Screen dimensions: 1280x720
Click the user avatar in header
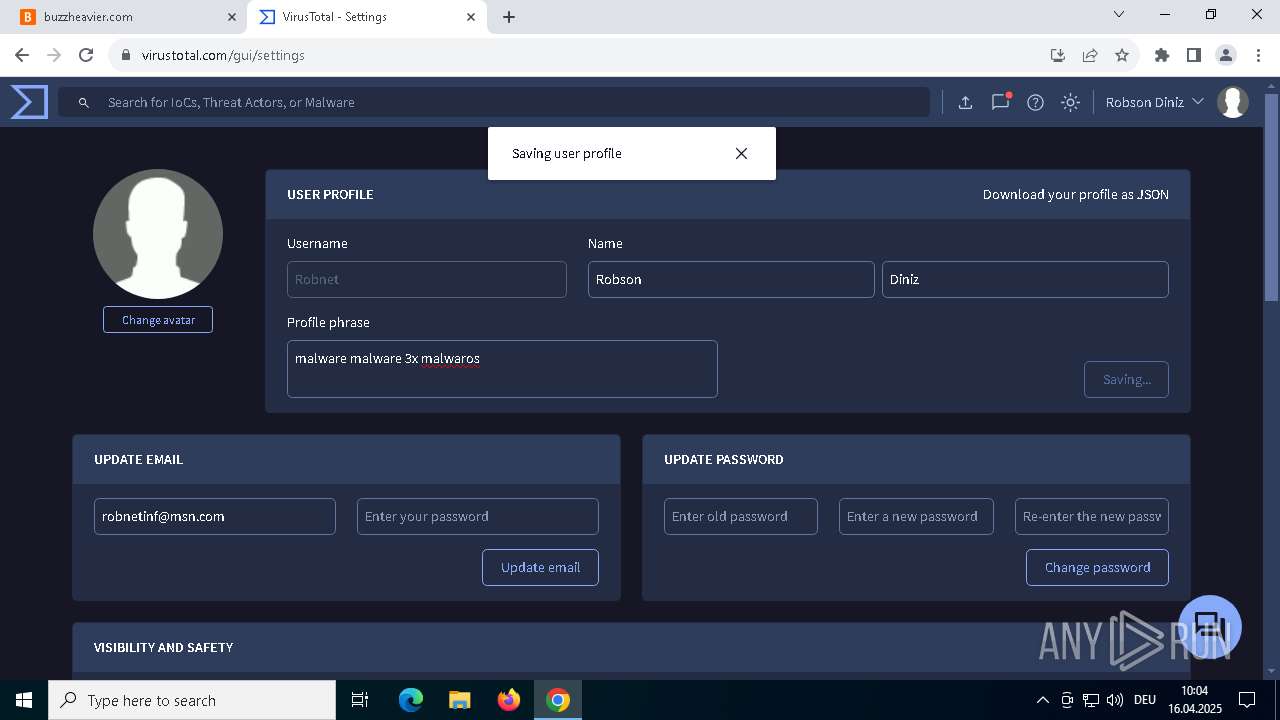coord(1233,102)
